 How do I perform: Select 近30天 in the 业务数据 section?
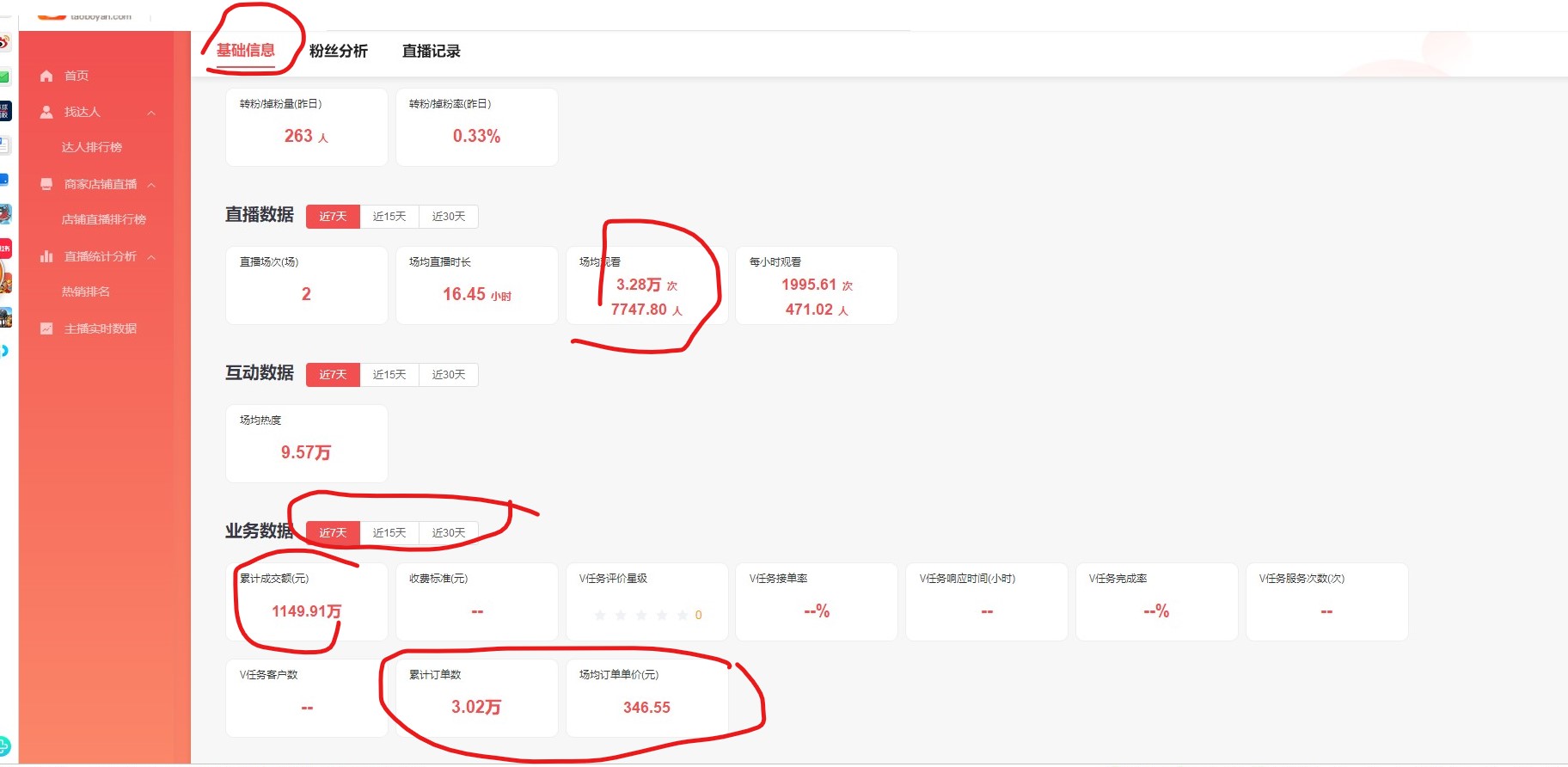[449, 533]
